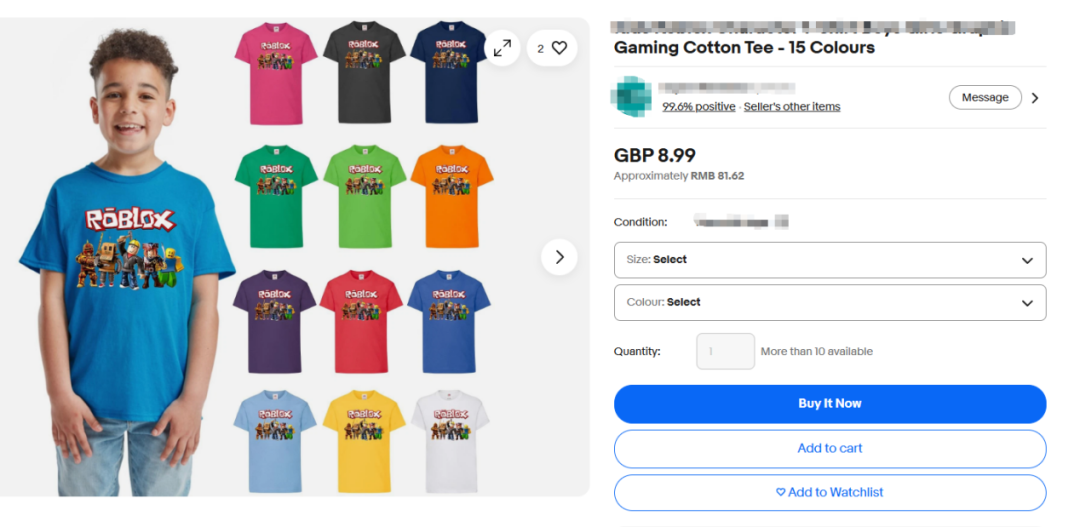This screenshot has height=527, width=1080.
Task: Open the 99.6% positive feedback link
Action: click(x=698, y=107)
